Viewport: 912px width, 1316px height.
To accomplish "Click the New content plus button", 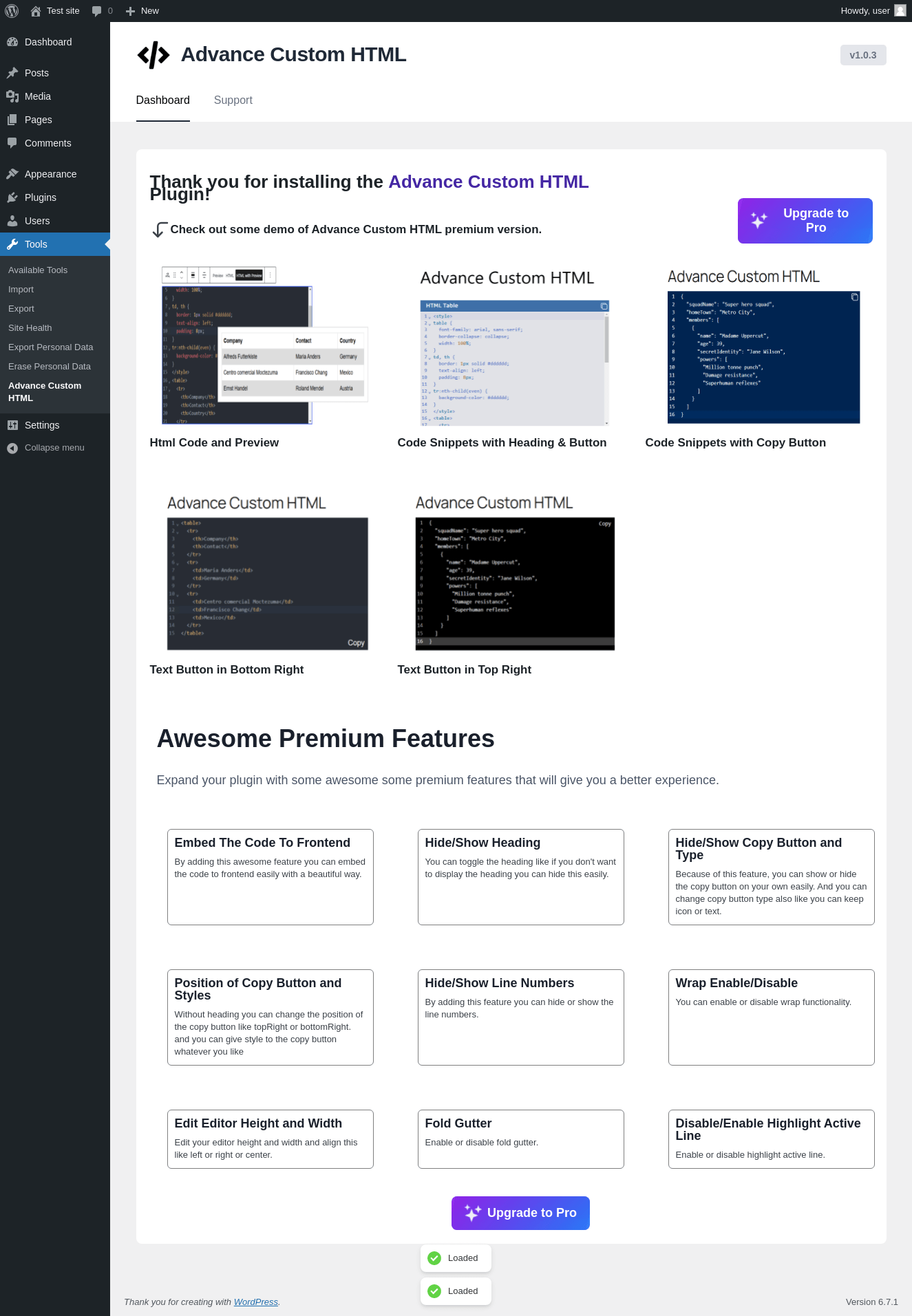I will point(142,11).
